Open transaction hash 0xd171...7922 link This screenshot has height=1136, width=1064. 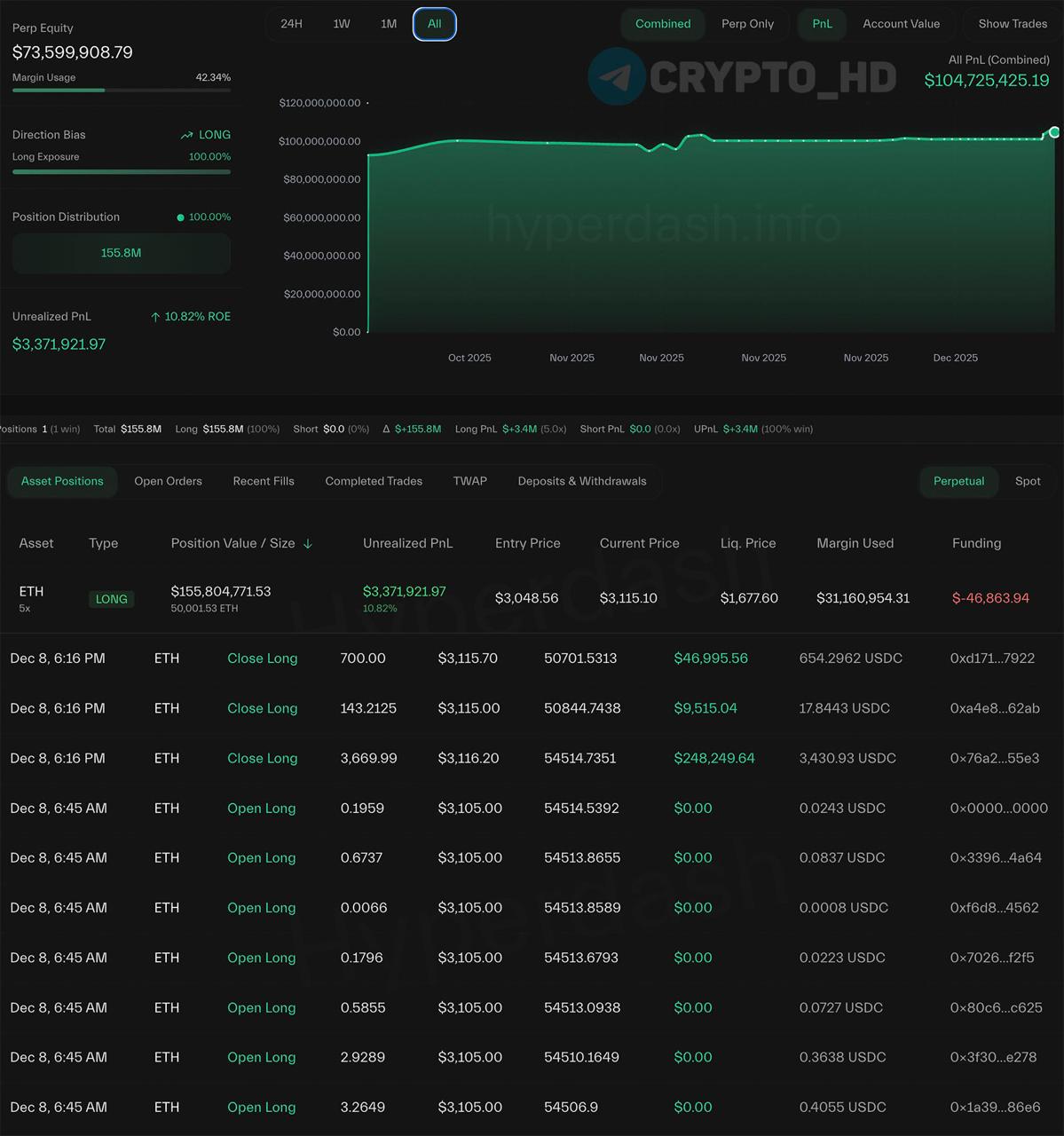(992, 659)
